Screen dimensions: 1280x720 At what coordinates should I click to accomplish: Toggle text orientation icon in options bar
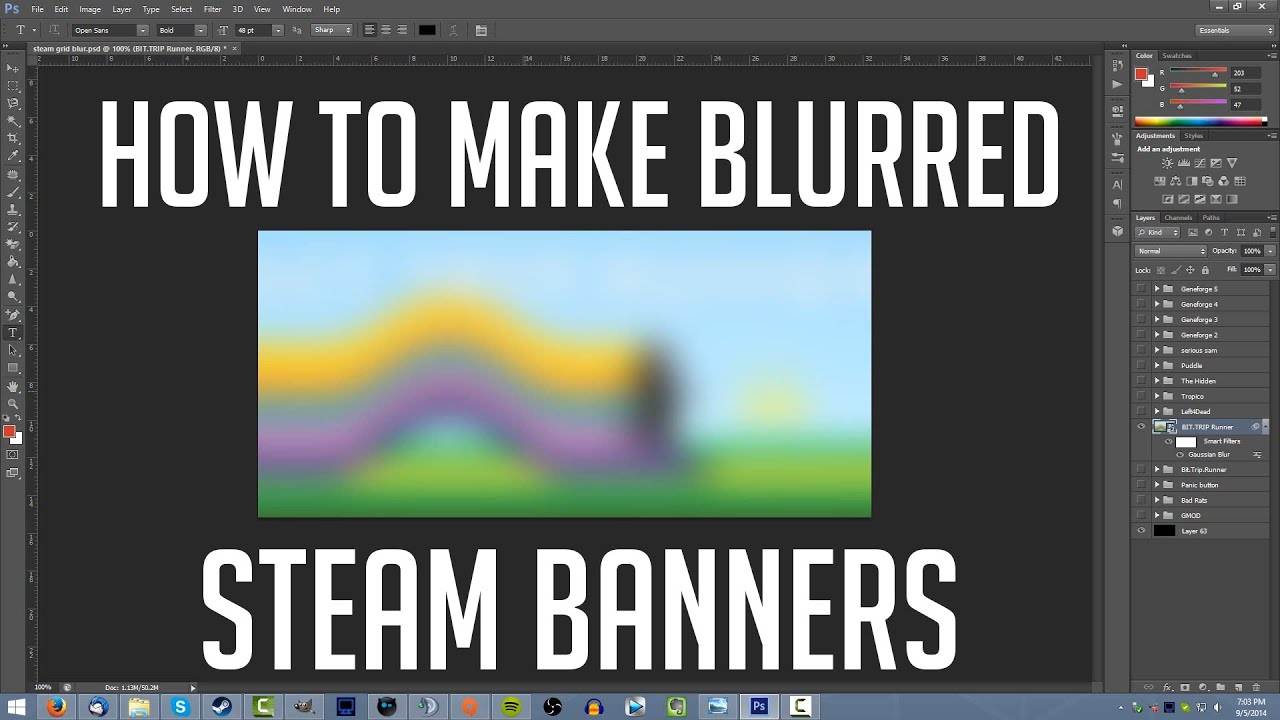53,30
